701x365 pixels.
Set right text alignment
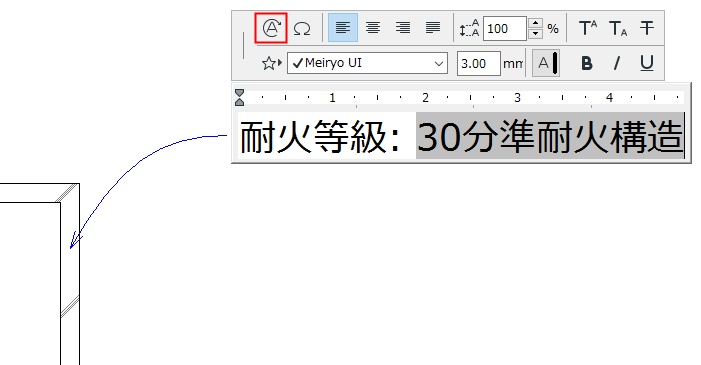(x=403, y=28)
